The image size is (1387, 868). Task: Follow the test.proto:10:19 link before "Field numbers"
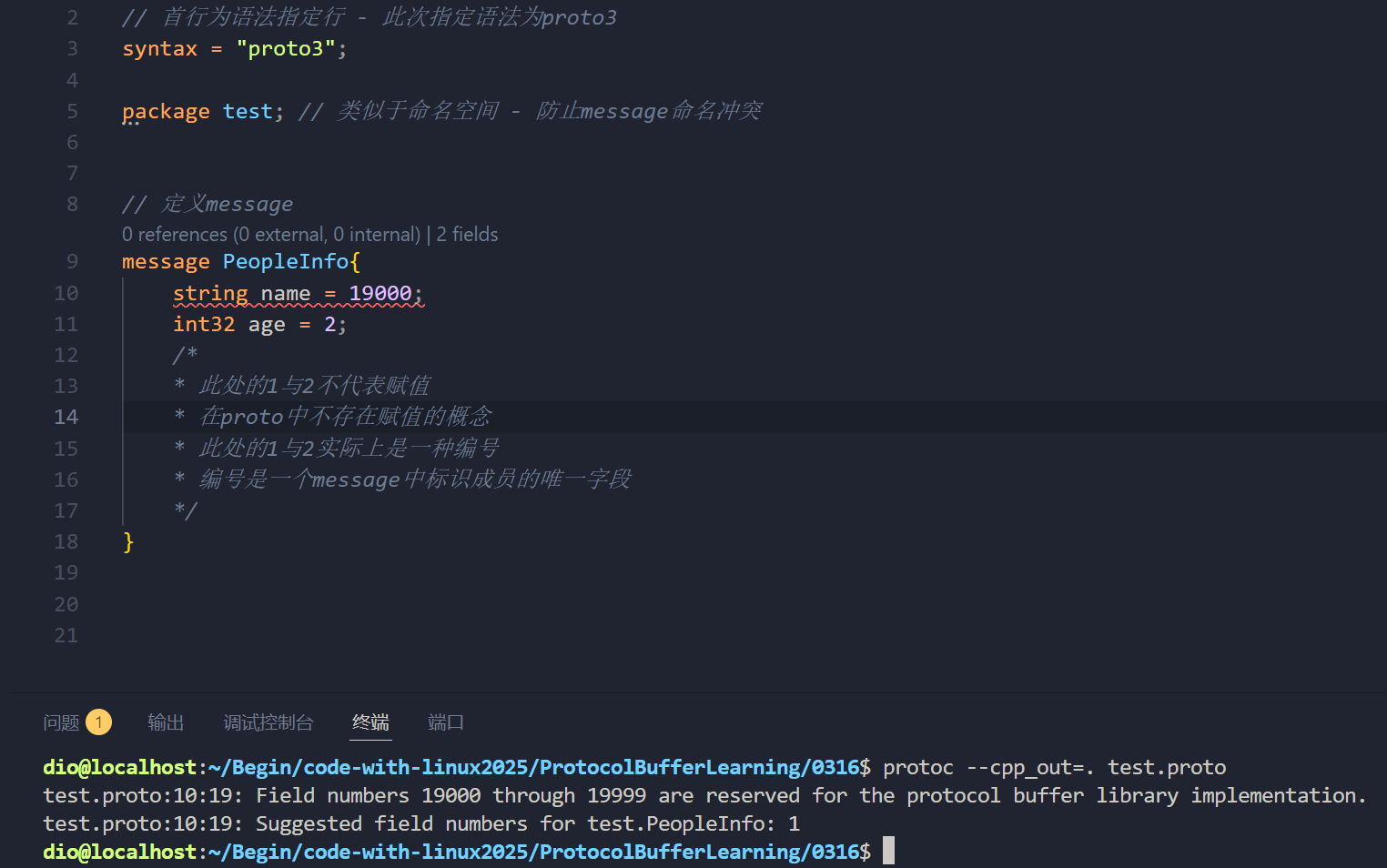point(141,796)
